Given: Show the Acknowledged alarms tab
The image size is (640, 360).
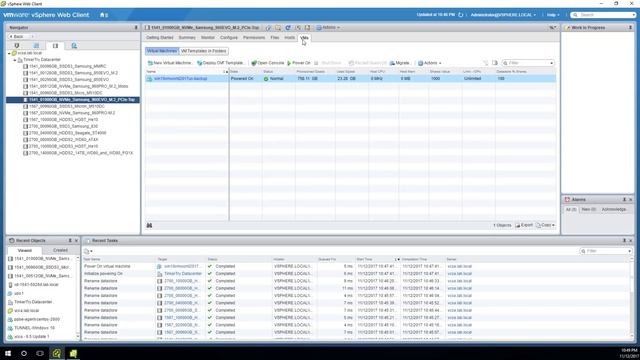Looking at the screenshot, I should coord(614,209).
